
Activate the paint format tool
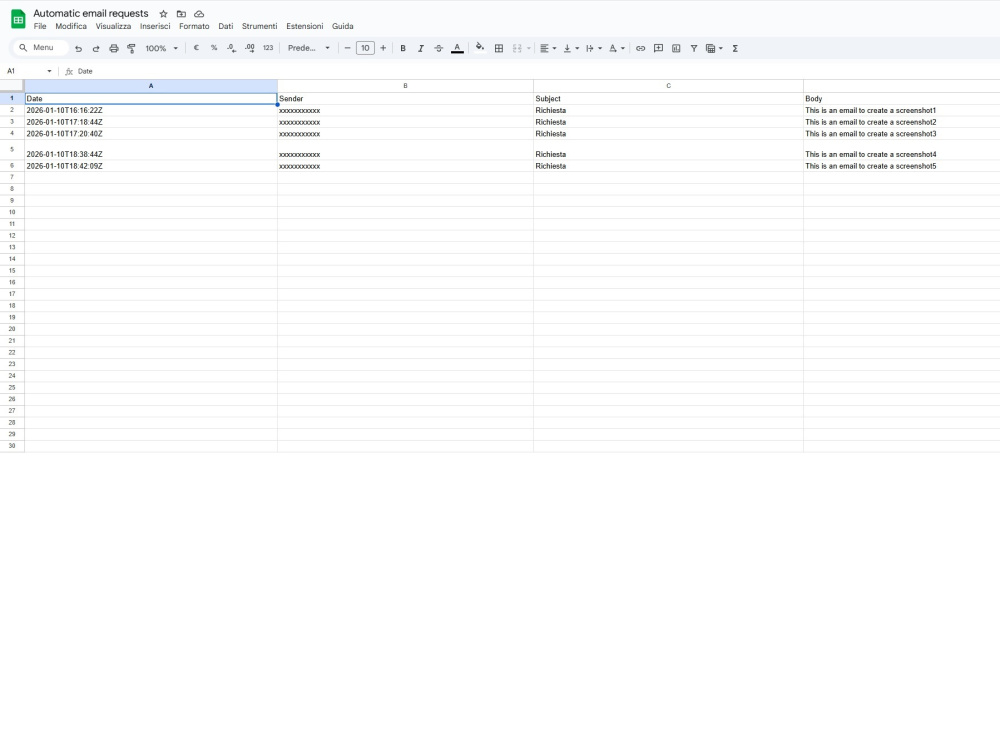[x=131, y=48]
